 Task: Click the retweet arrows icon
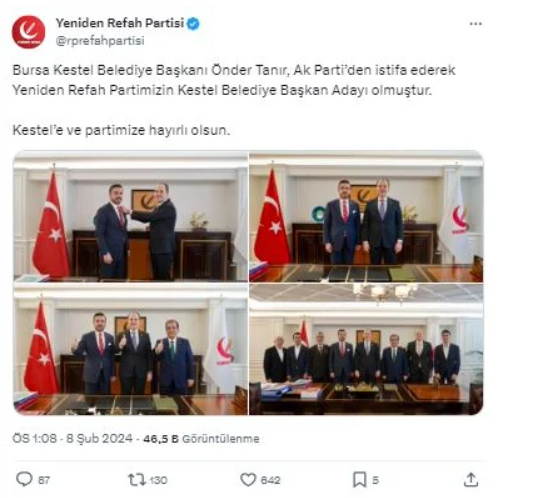tap(137, 480)
